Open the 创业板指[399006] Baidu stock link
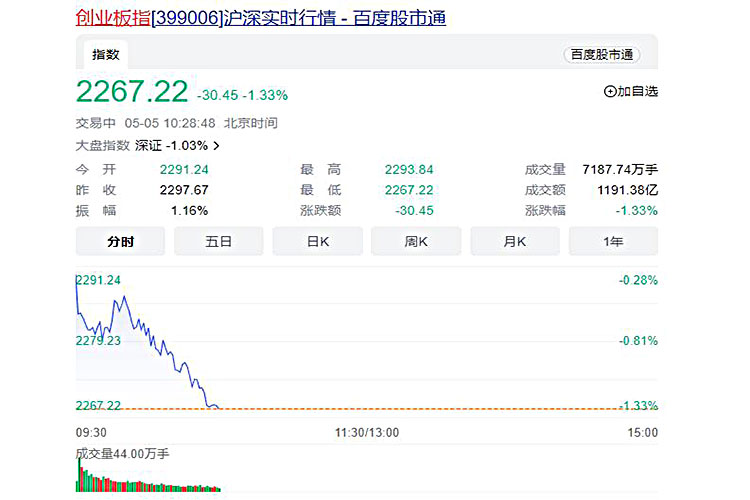 pyautogui.click(x=261, y=18)
